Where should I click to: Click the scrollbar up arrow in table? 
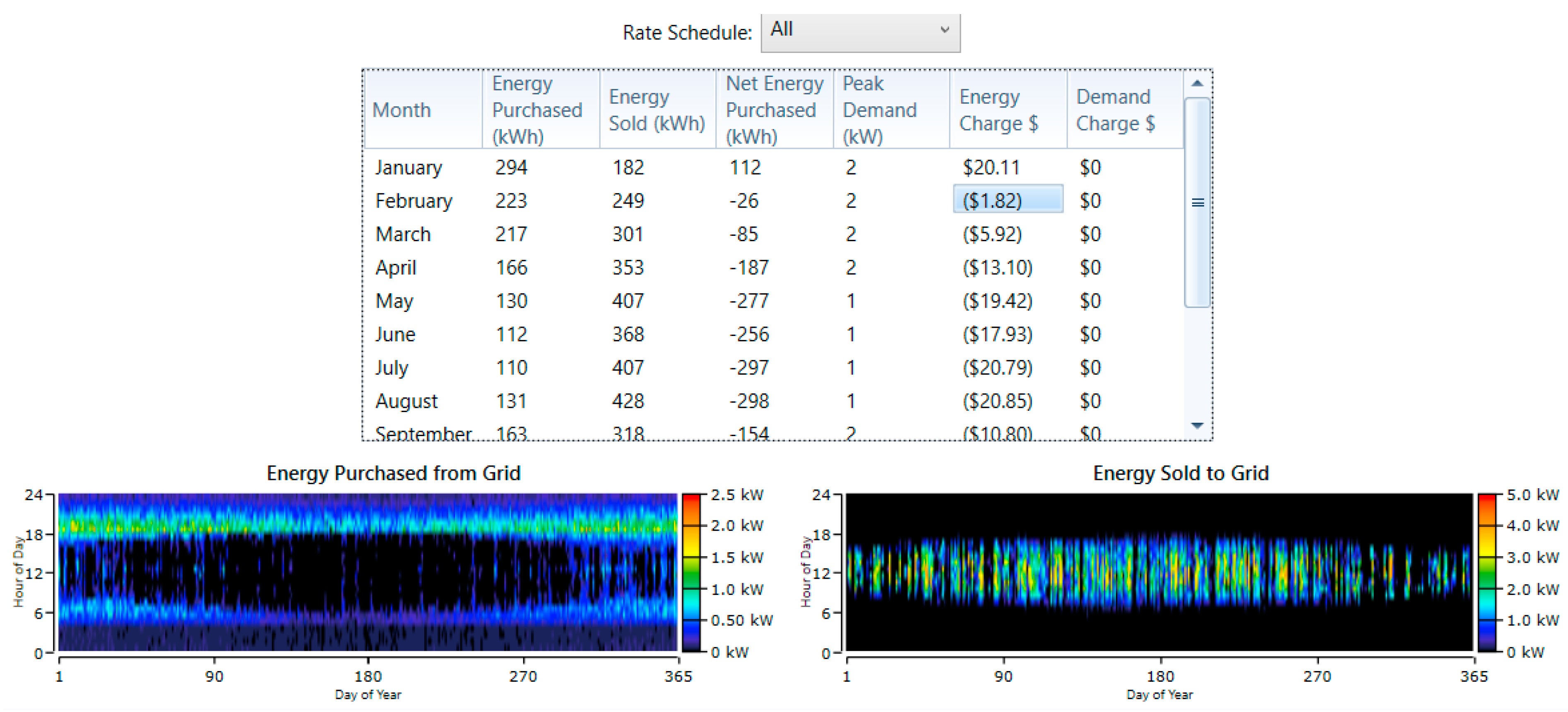click(x=1197, y=84)
